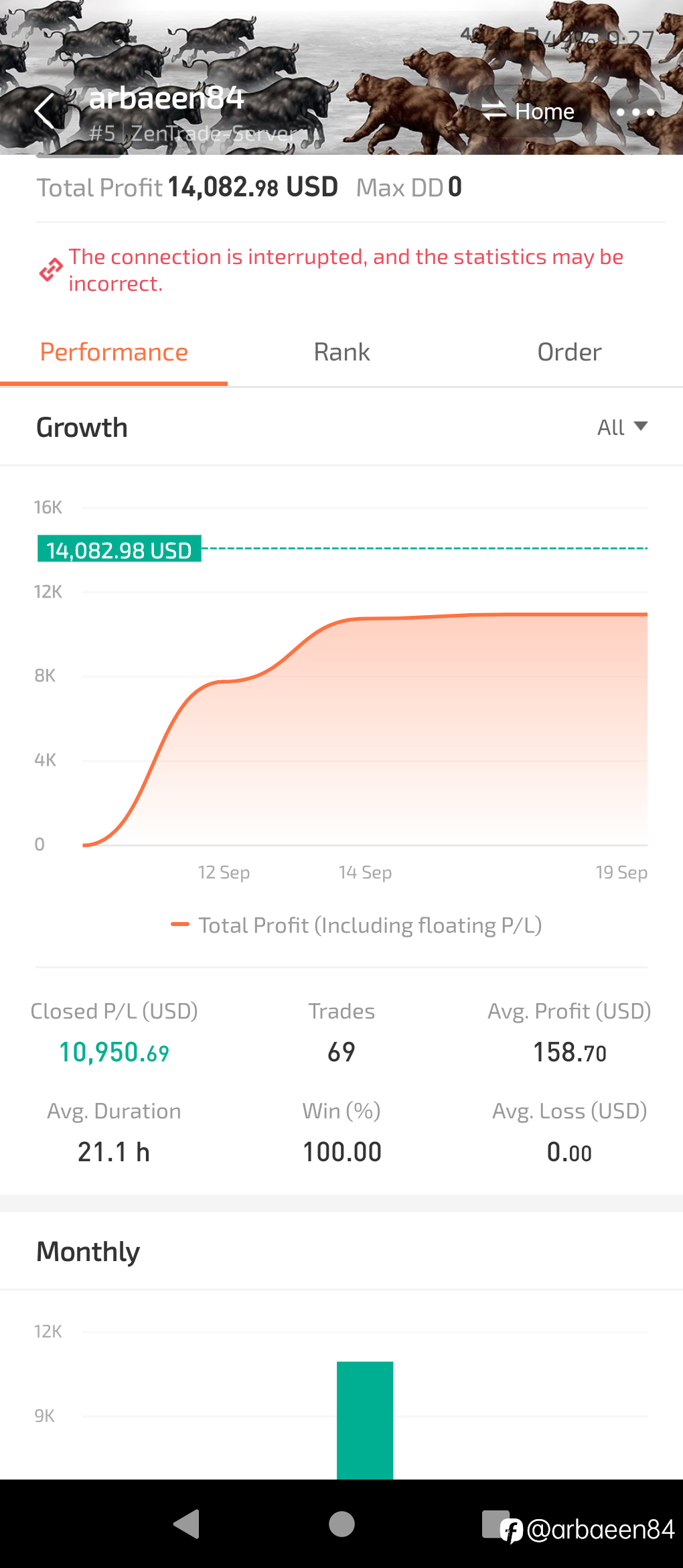This screenshot has height=1568, width=683.
Task: Tap the back arrow icon
Action: [x=44, y=111]
